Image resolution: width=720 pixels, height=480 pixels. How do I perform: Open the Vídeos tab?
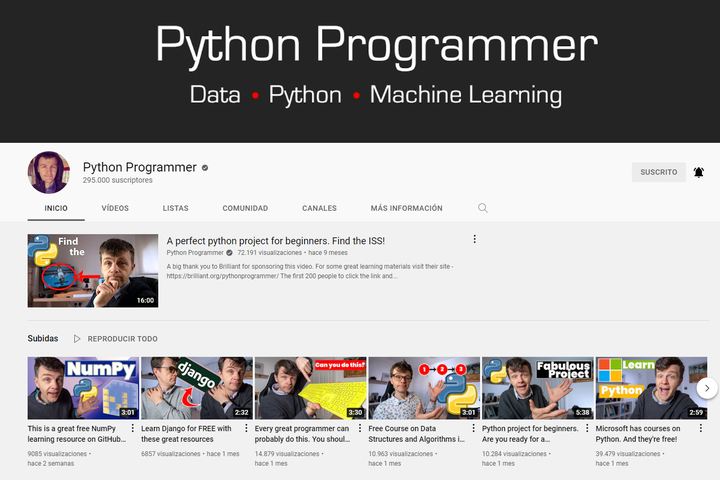(115, 209)
